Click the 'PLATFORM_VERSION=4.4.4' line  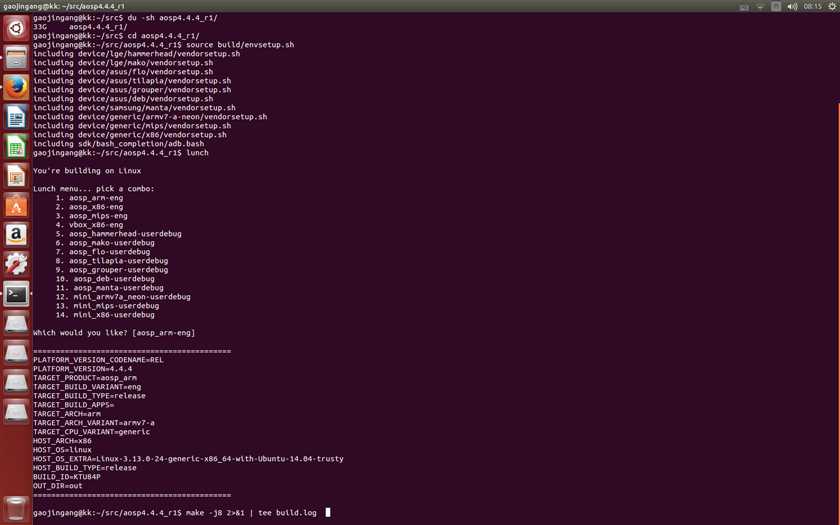pyautogui.click(x=82, y=369)
